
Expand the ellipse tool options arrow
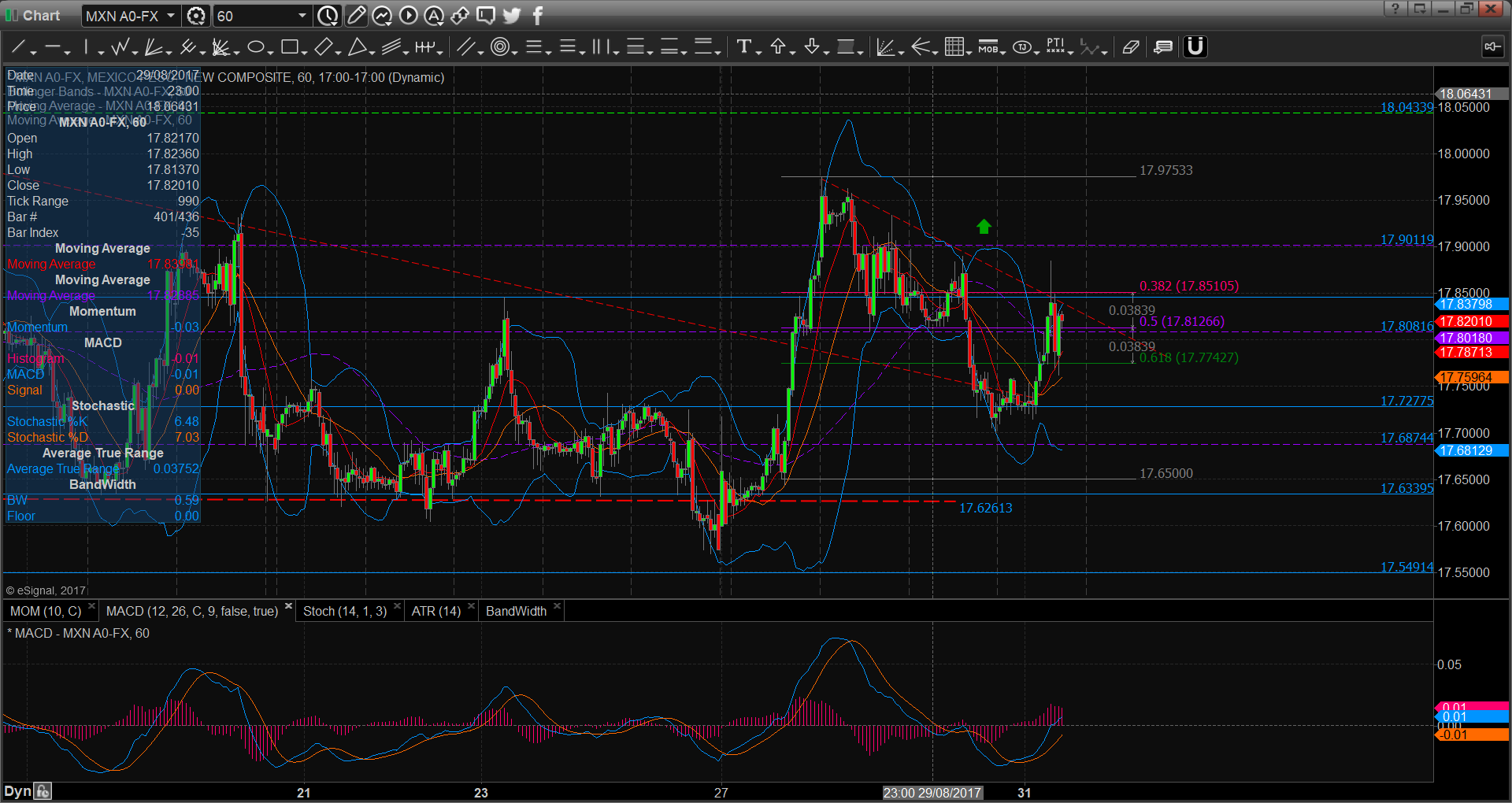pos(270,52)
